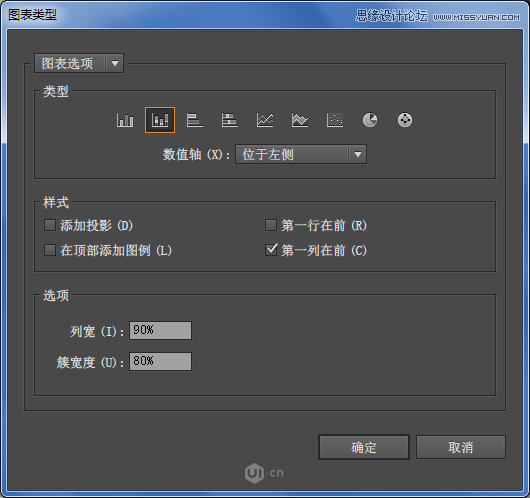Select the column graph type icon
This screenshot has width=530, height=498.
(125, 120)
